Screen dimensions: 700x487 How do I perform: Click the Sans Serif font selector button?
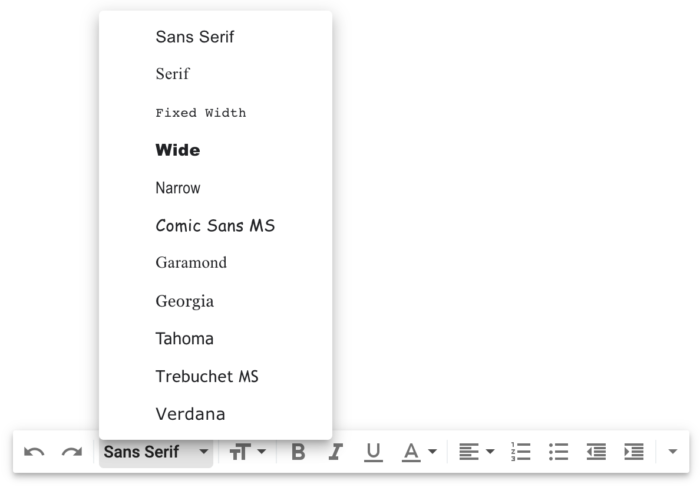coord(156,452)
